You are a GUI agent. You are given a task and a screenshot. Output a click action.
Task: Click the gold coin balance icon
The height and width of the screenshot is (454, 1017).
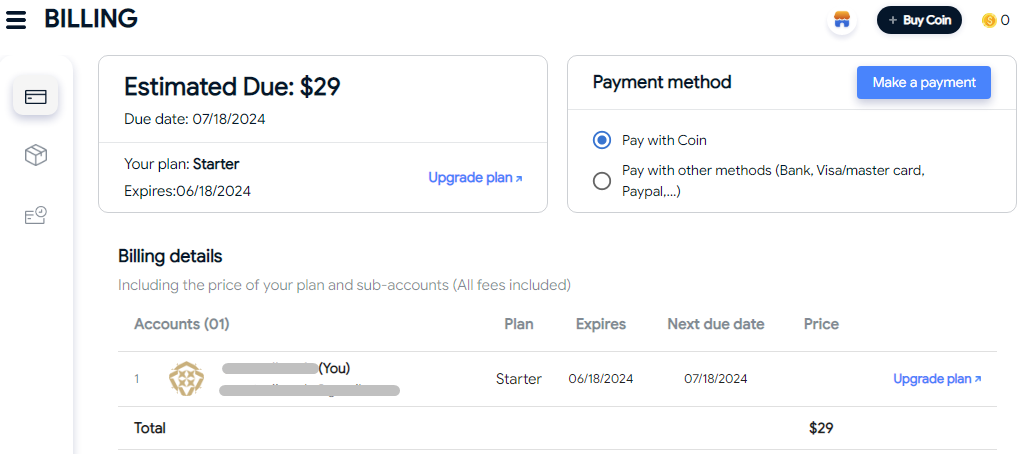[x=988, y=21]
